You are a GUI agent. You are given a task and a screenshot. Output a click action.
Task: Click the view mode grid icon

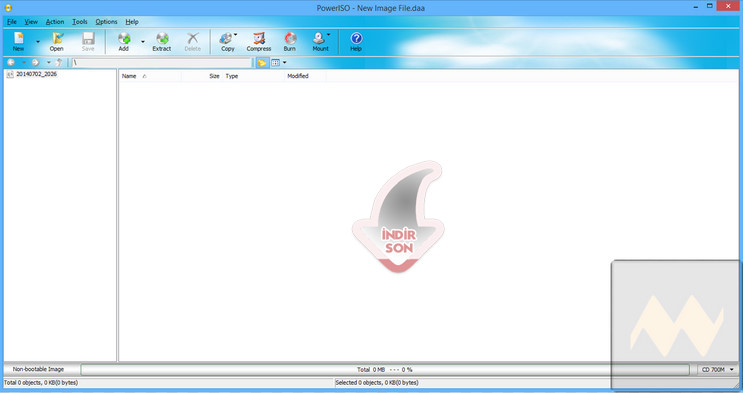pos(275,62)
